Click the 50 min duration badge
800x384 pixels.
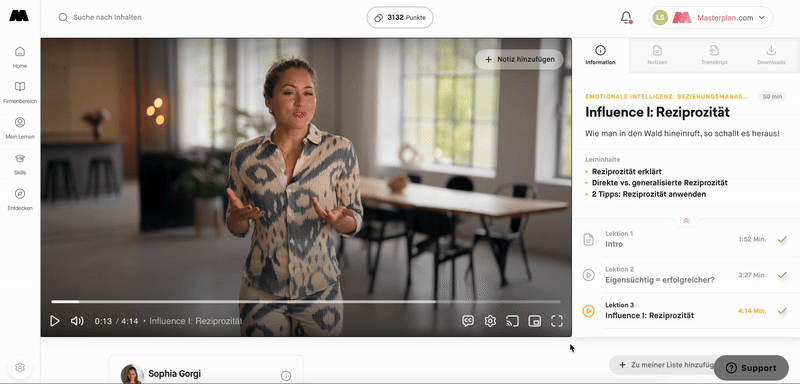(x=772, y=96)
